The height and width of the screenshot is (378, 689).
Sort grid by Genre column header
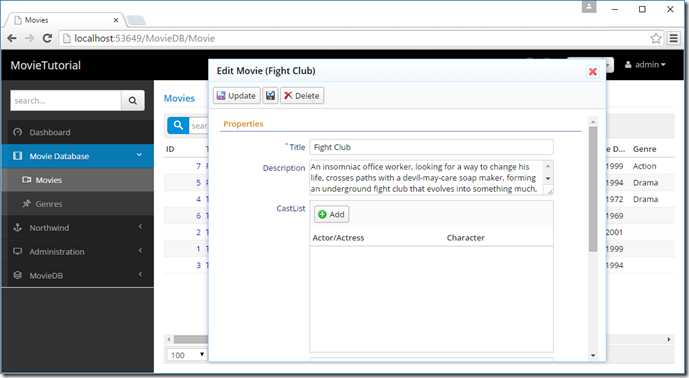[645, 149]
